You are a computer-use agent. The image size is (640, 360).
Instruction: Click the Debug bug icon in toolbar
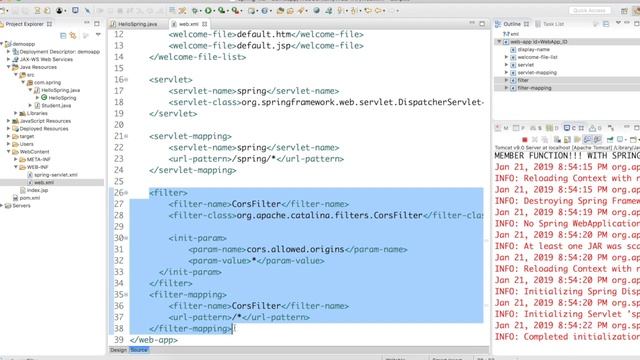click(195, 11)
